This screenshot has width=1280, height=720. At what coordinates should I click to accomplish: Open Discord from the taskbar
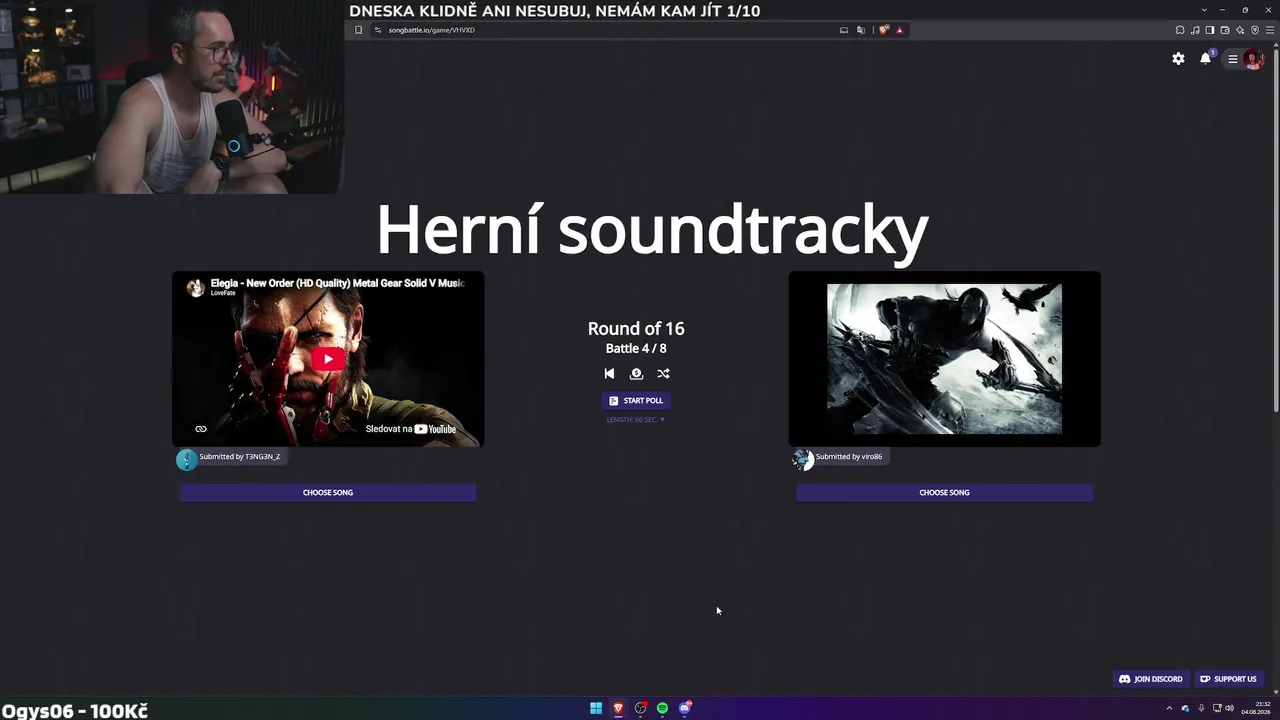pyautogui.click(x=685, y=708)
